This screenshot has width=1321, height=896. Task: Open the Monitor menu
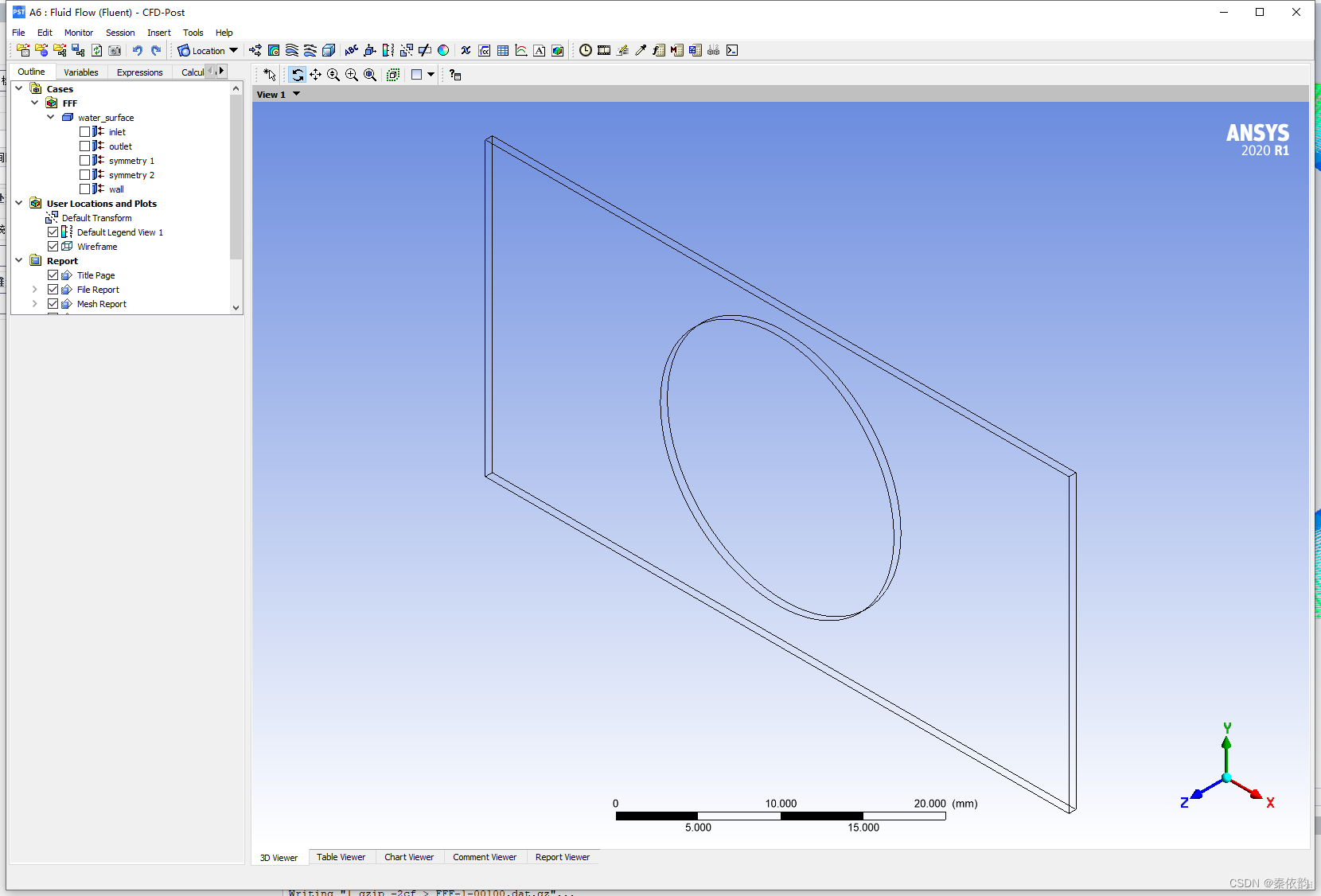(x=79, y=33)
